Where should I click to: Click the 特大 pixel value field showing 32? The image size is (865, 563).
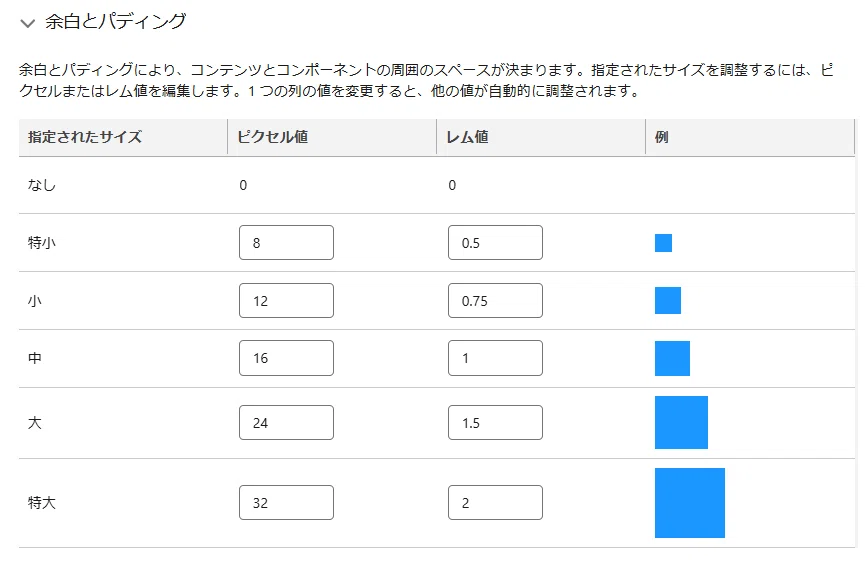(286, 502)
